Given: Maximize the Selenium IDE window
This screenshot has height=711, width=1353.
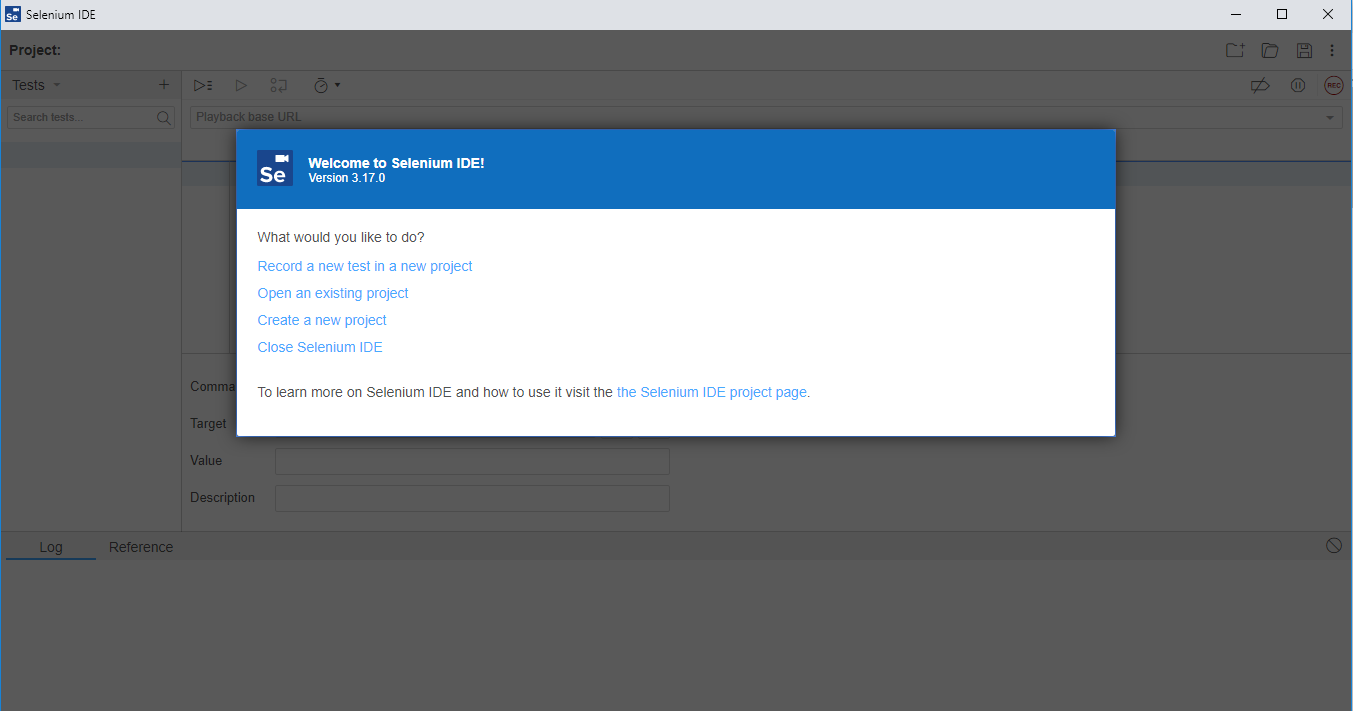Looking at the screenshot, I should tap(1282, 14).
